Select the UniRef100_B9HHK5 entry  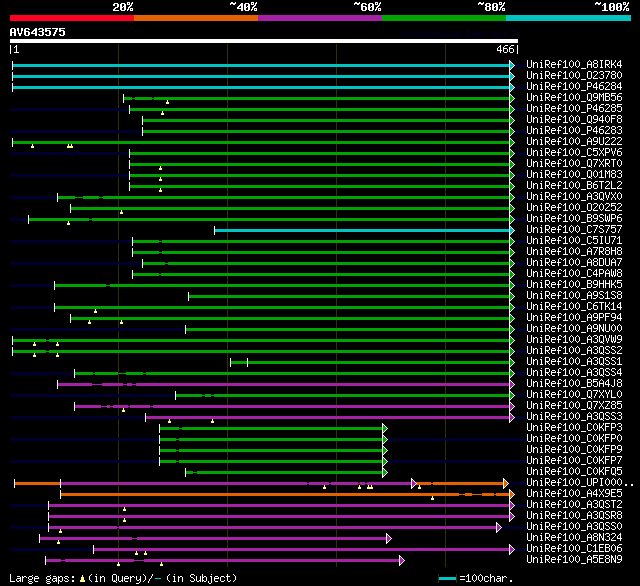click(x=574, y=284)
